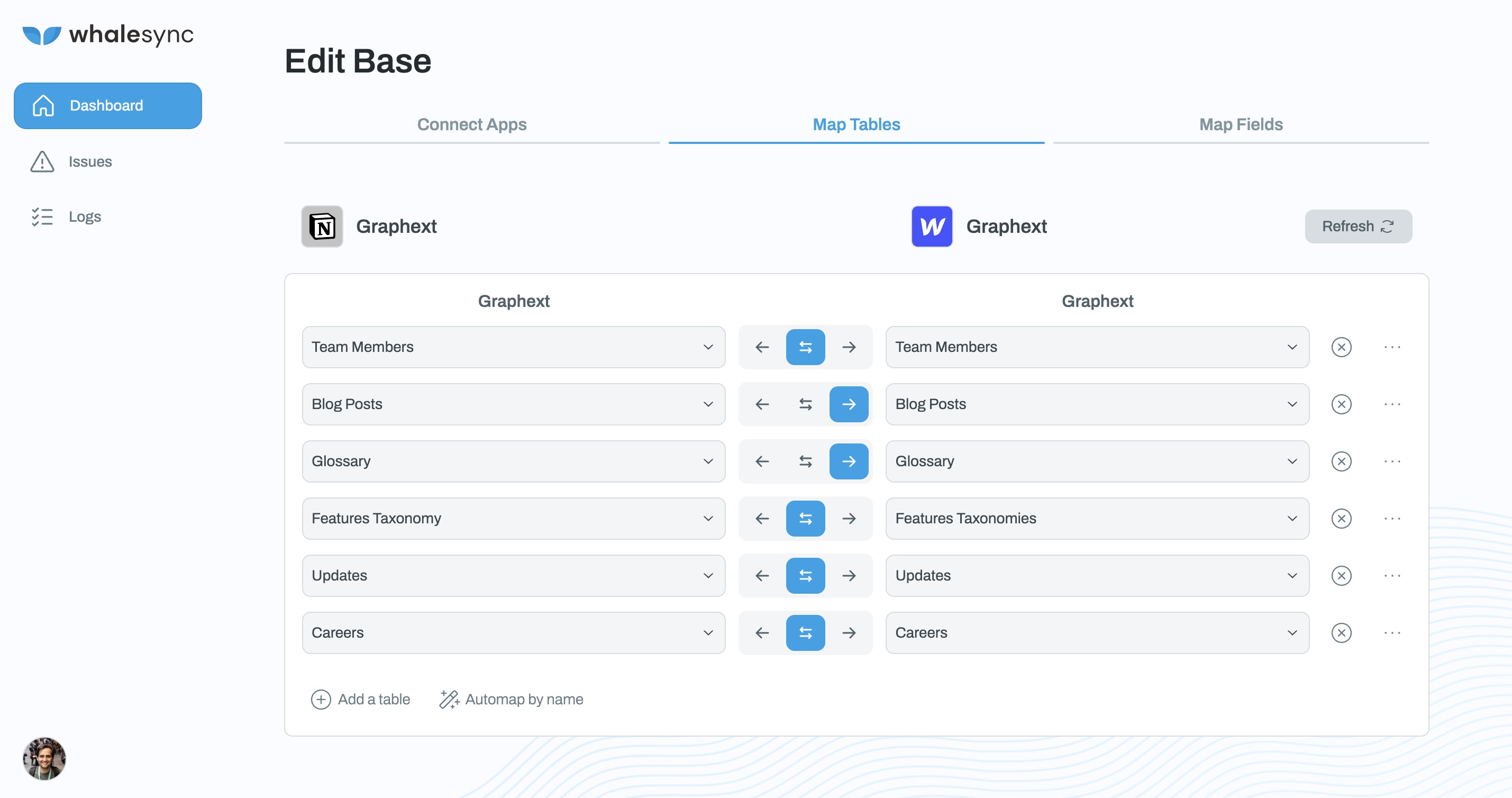Switch to the Map Fields tab

pyautogui.click(x=1240, y=124)
